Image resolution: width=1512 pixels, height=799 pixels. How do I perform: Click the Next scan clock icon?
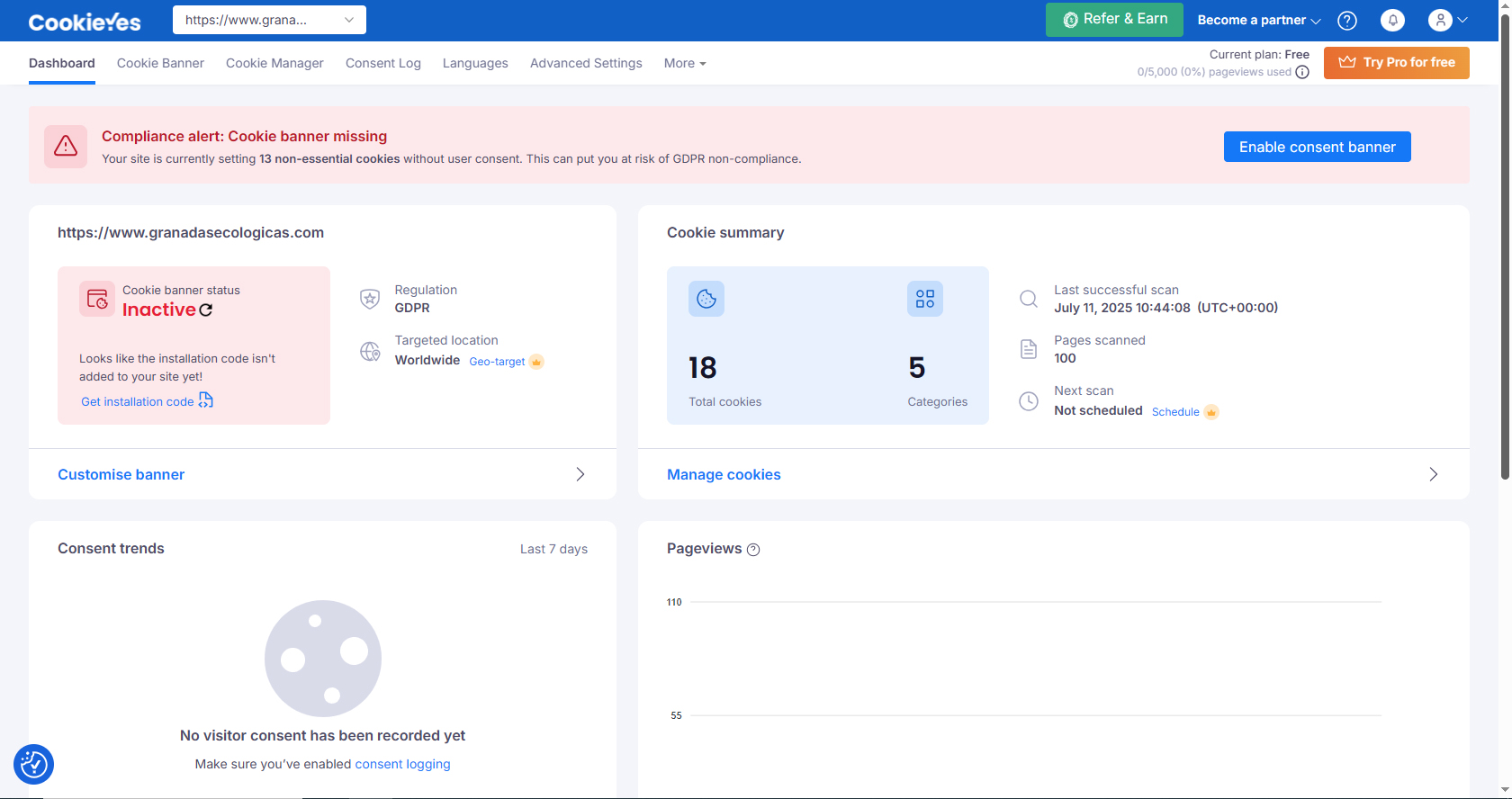(1029, 401)
